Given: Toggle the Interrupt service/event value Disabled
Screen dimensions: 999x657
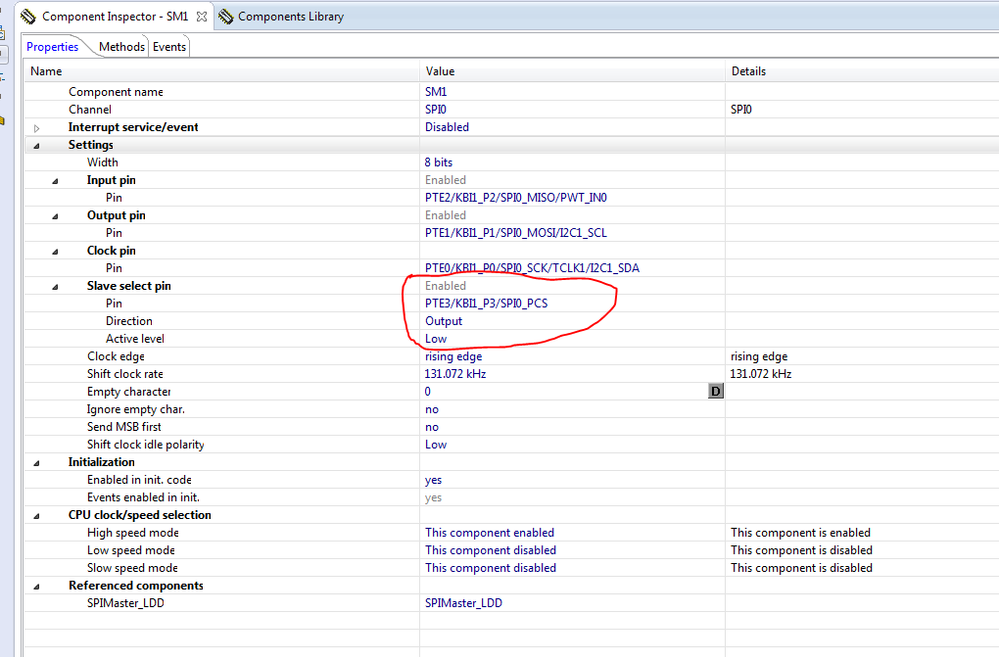Looking at the screenshot, I should 447,127.
